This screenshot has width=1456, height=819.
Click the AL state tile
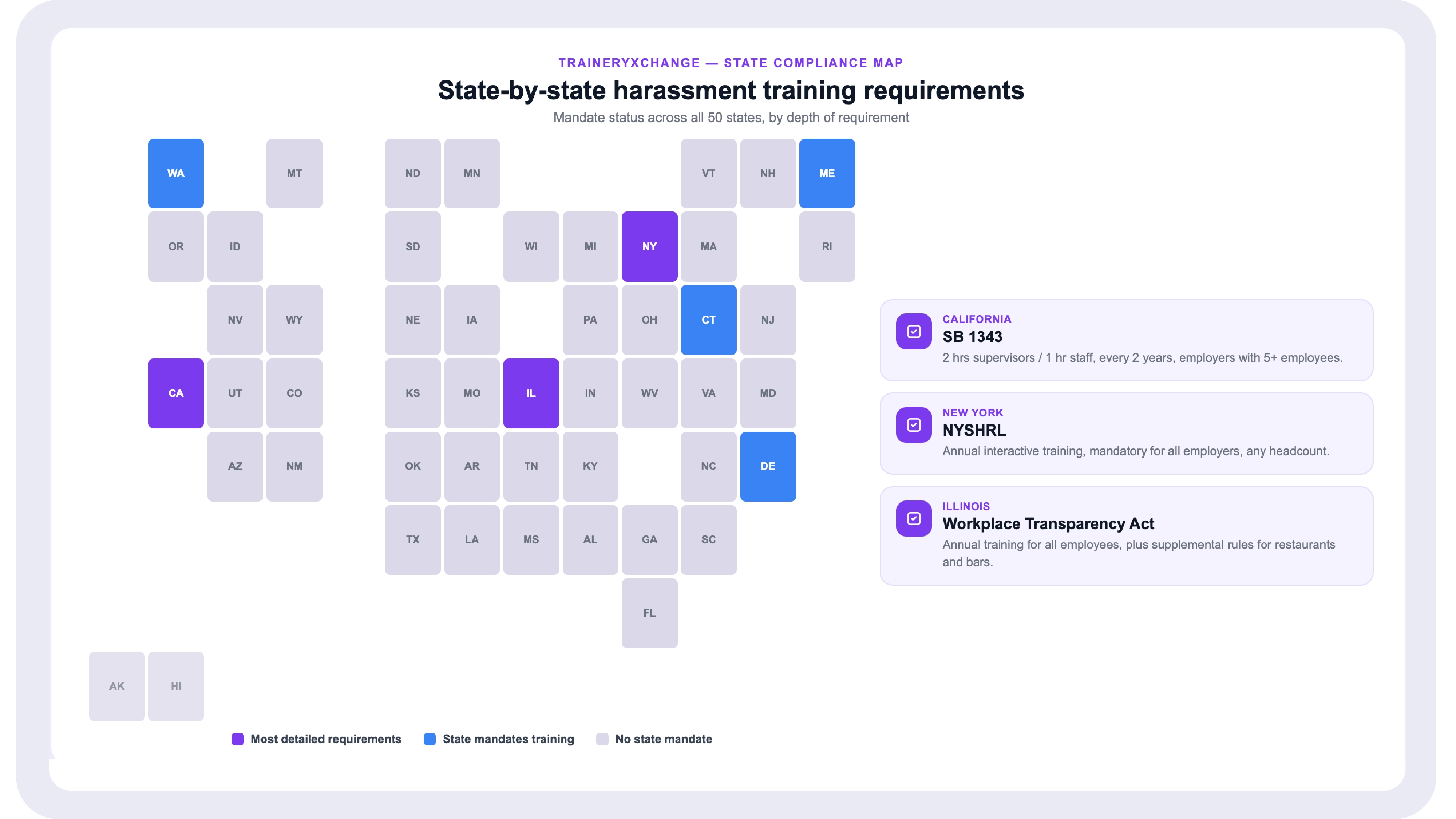(590, 540)
